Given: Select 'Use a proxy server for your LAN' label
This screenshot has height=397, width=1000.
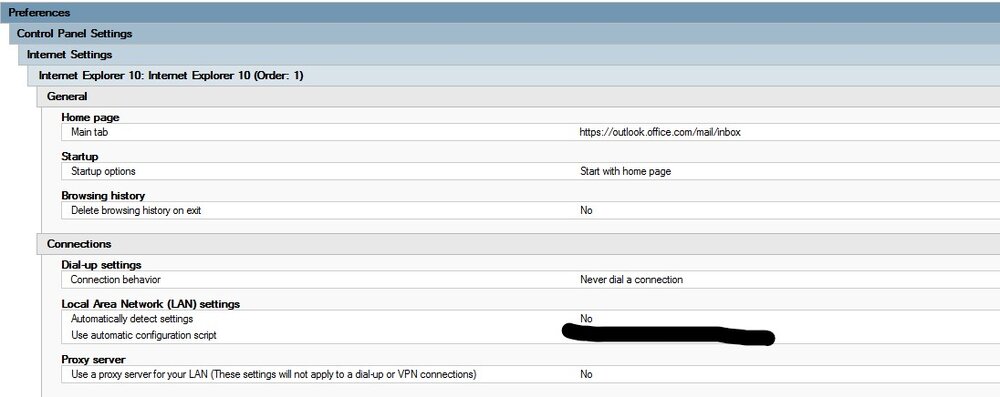Looking at the screenshot, I should tap(274, 374).
